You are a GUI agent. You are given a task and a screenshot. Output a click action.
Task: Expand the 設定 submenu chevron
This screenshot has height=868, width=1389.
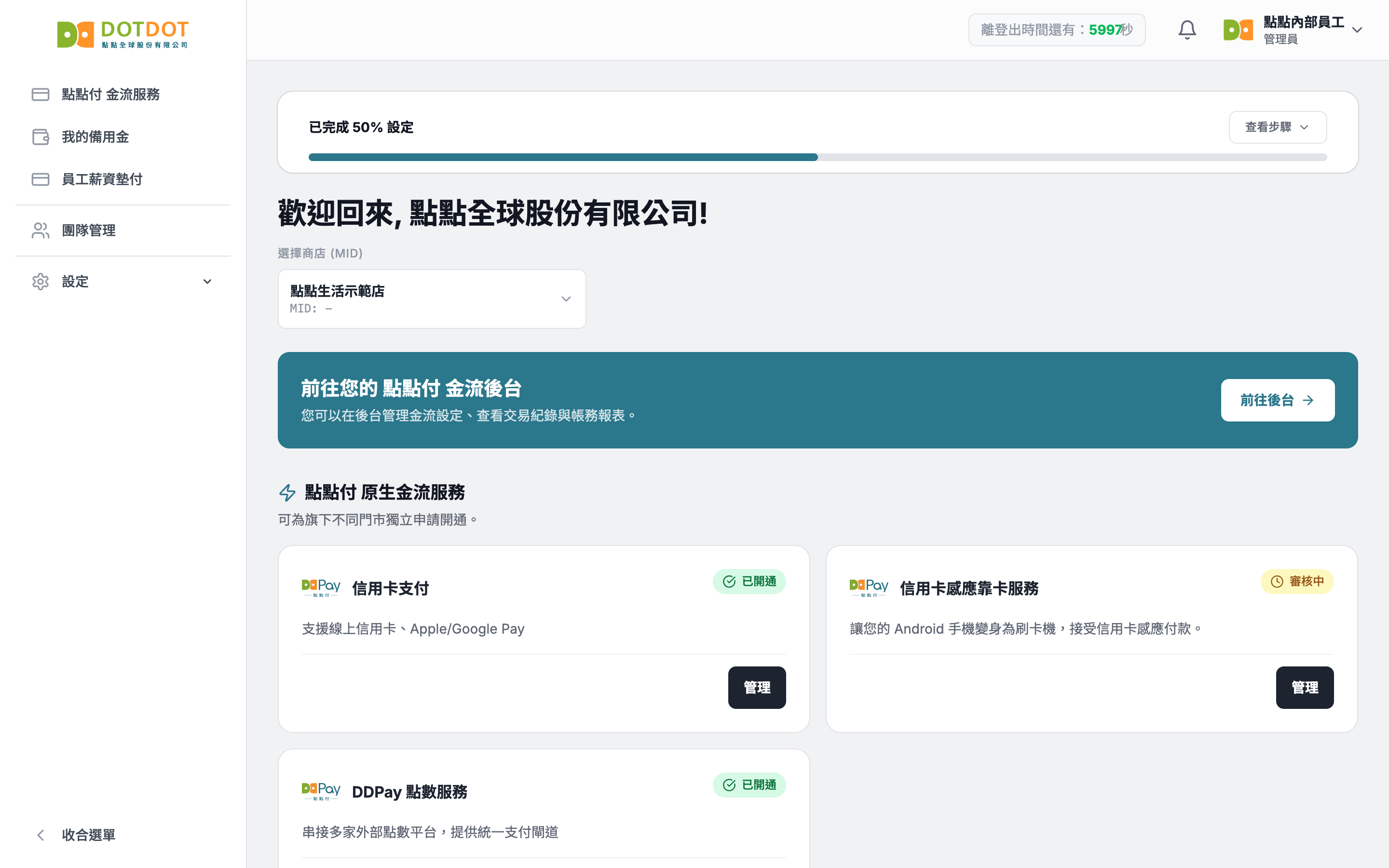point(207,281)
